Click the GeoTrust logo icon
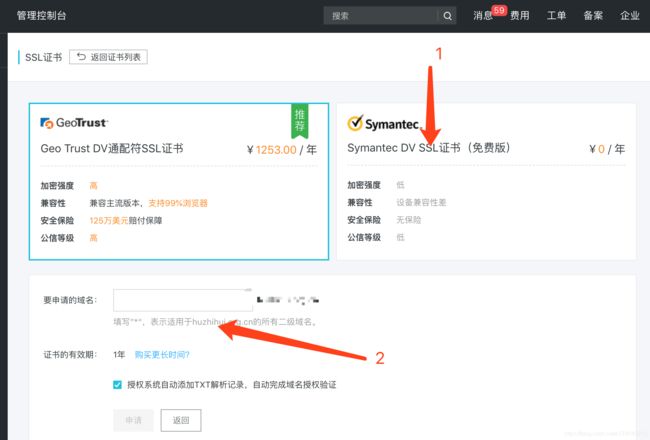 47,123
